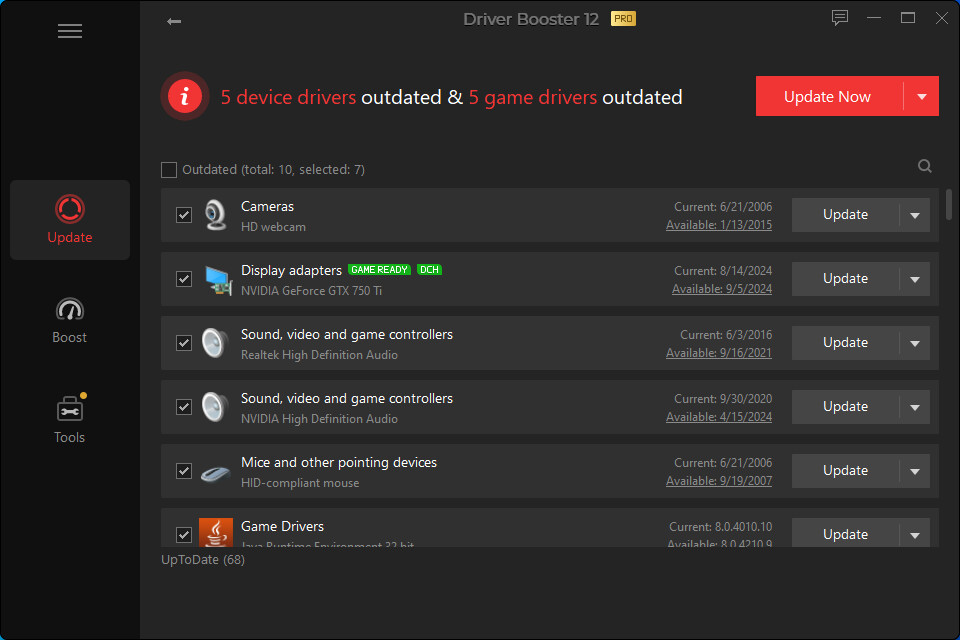Open the Tools section from sidebar
960x640 pixels.
69,418
